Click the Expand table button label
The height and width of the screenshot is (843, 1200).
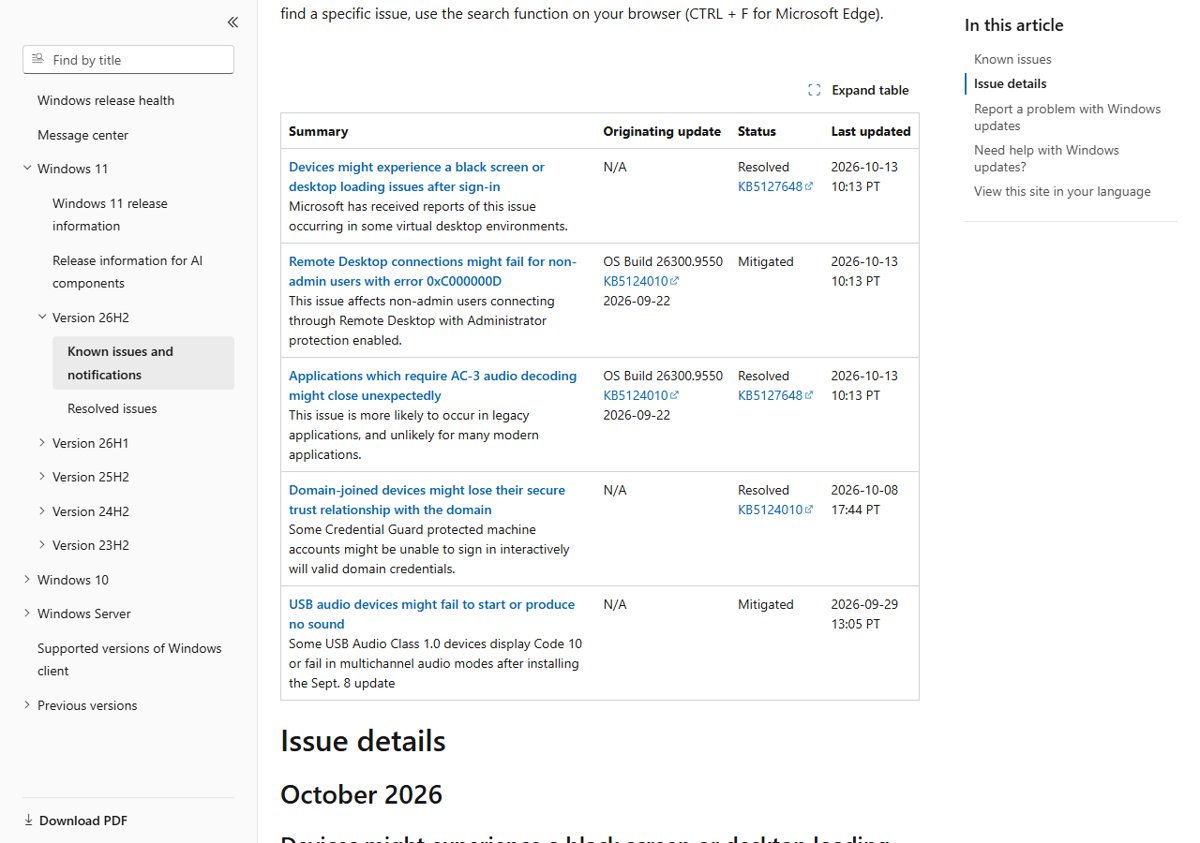[870, 90]
